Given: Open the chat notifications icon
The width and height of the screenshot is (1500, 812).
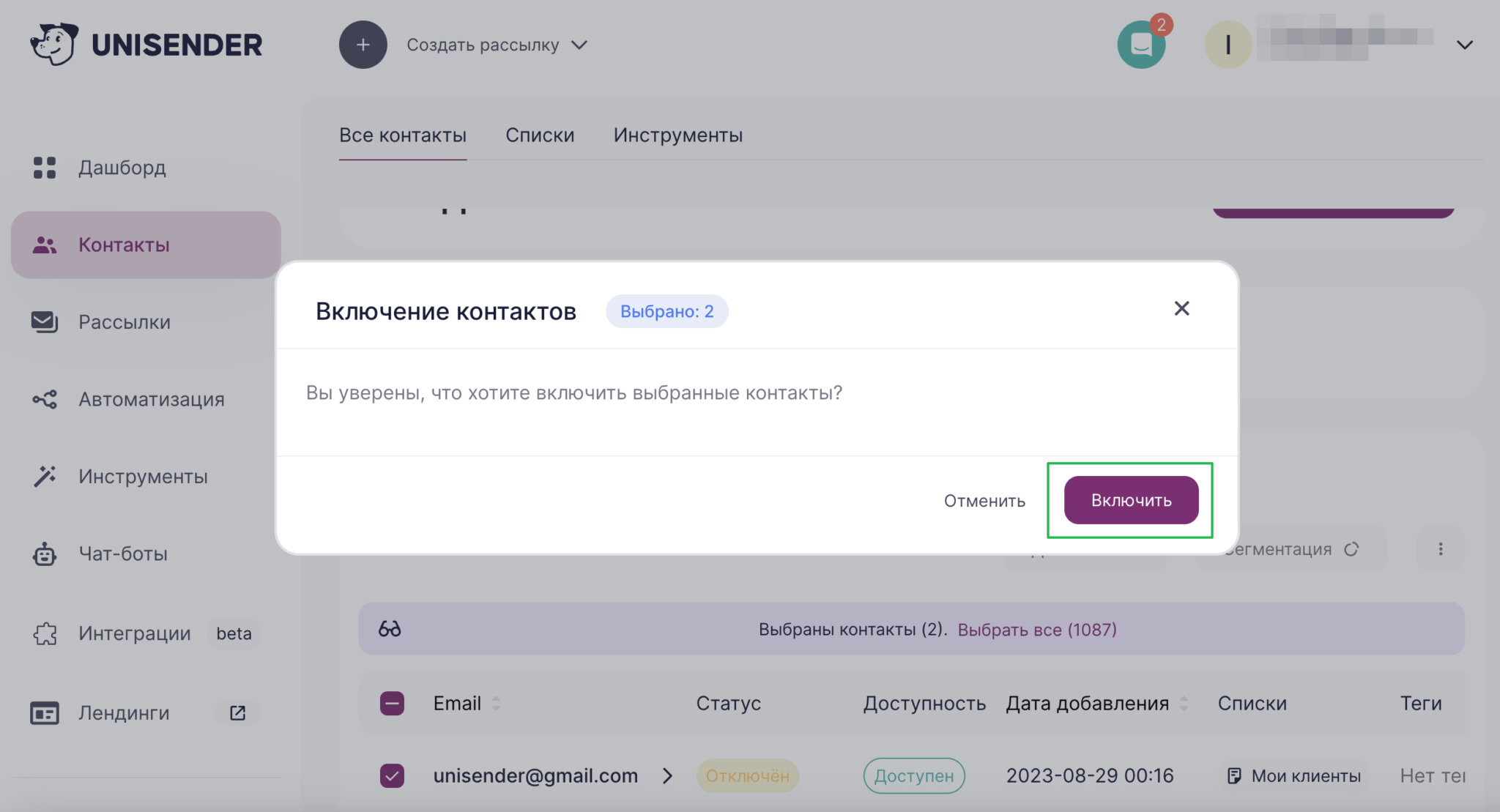Looking at the screenshot, I should coord(1141,45).
